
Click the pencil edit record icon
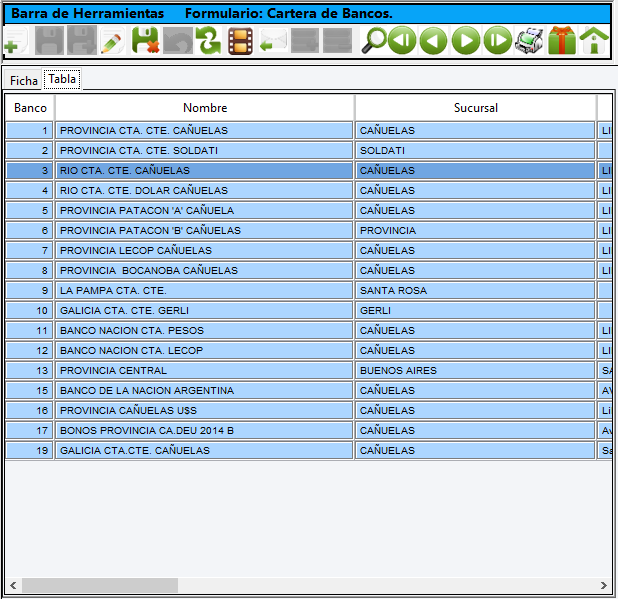pyautogui.click(x=113, y=41)
